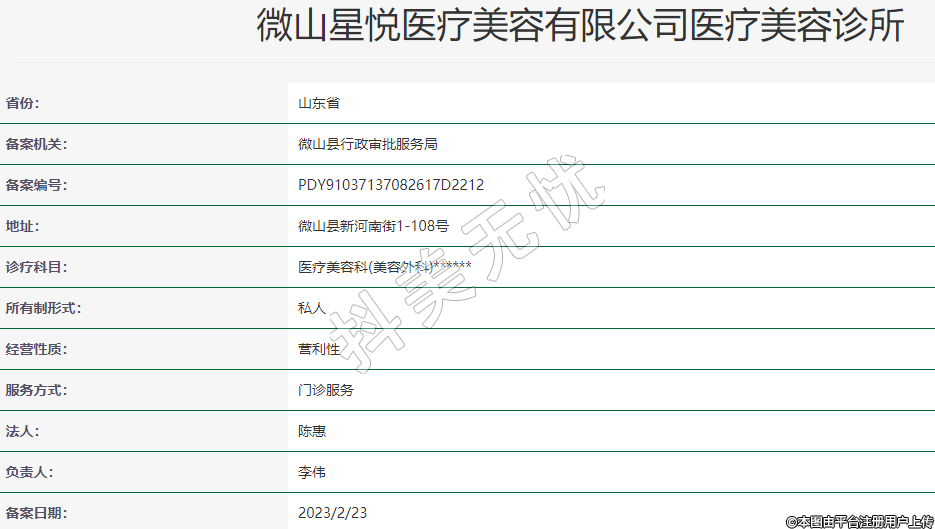935x529 pixels.
Task: Click the 本图由平台注册用户上传 footer notice
Action: [859, 521]
